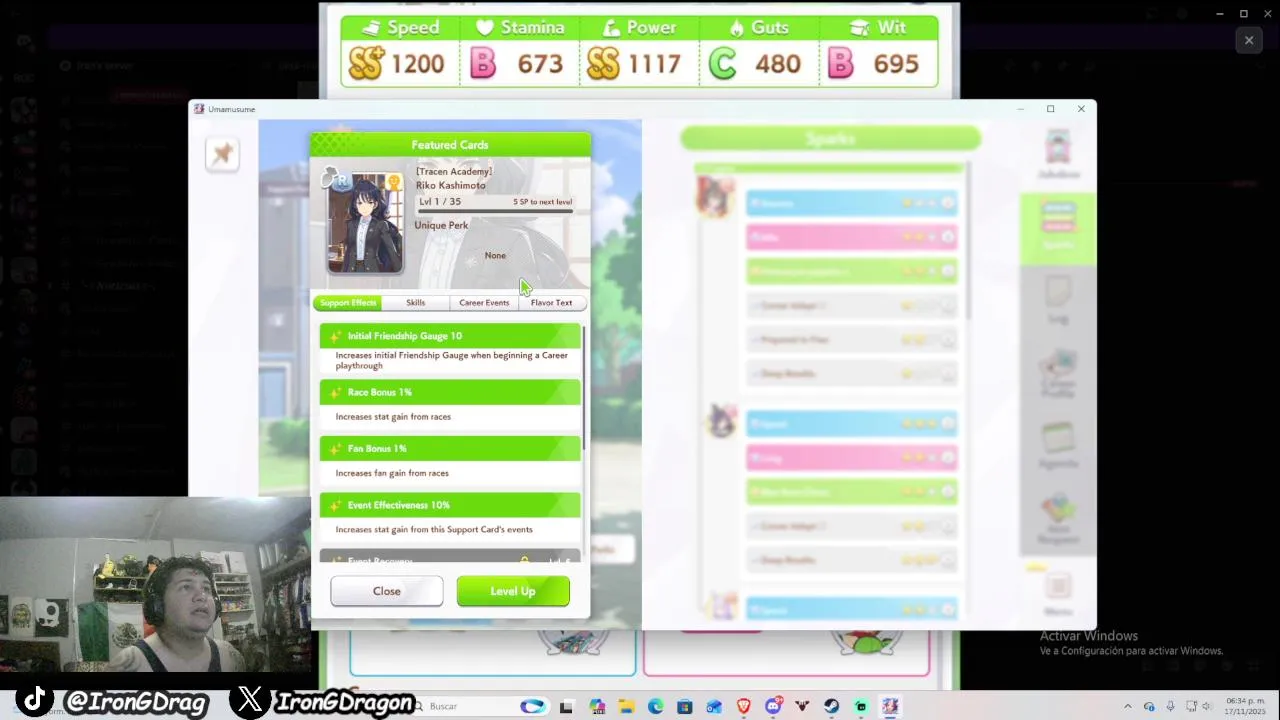
Task: Expand the system tray hidden icons chevron
Action: tap(1127, 707)
